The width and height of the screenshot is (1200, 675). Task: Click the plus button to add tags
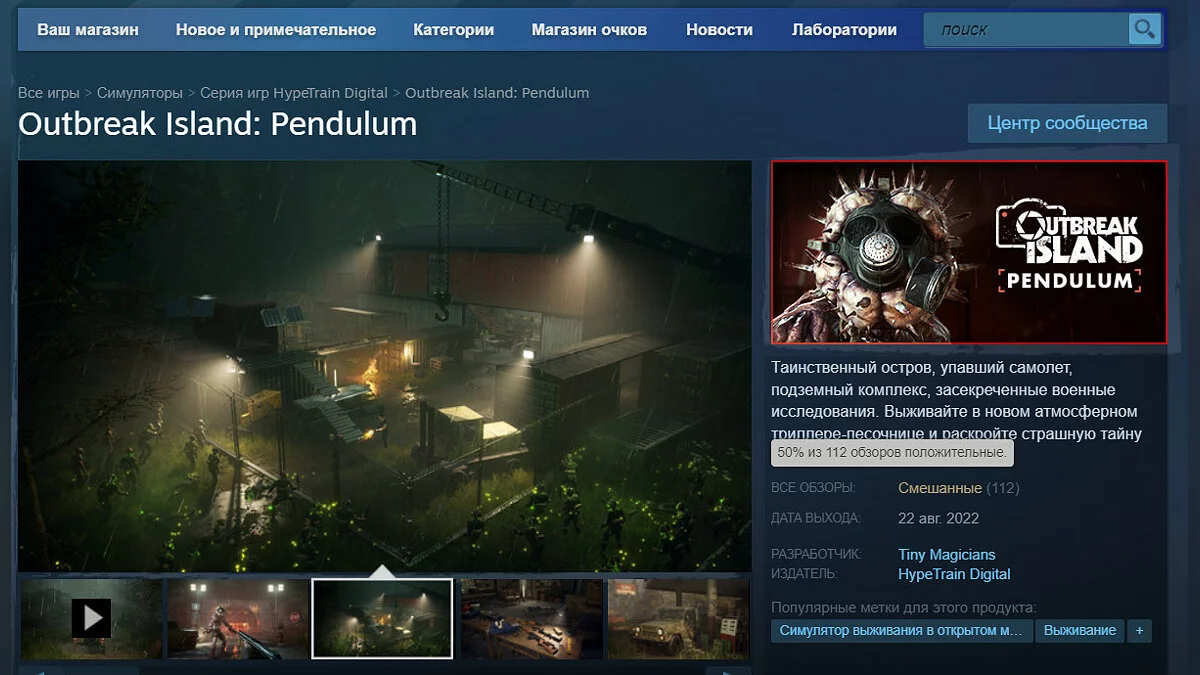[x=1139, y=631]
